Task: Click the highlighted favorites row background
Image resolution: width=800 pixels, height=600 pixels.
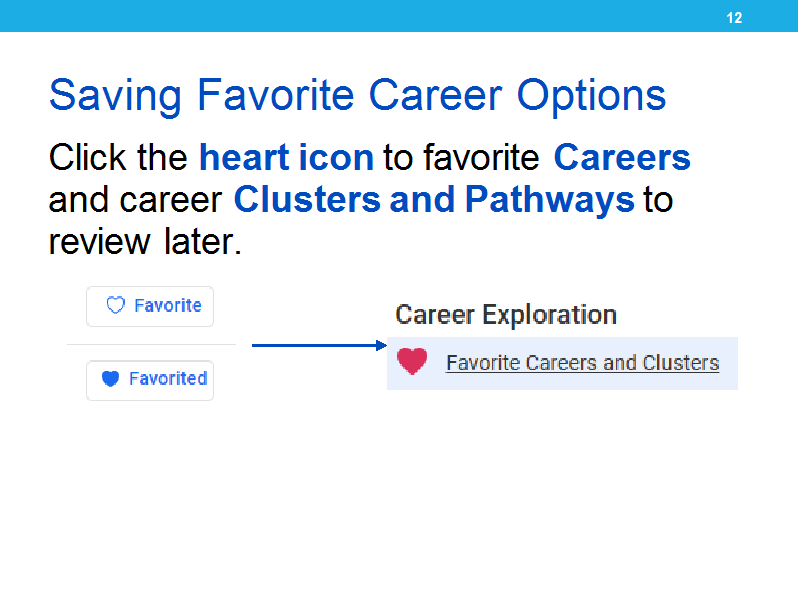Action: pos(562,363)
